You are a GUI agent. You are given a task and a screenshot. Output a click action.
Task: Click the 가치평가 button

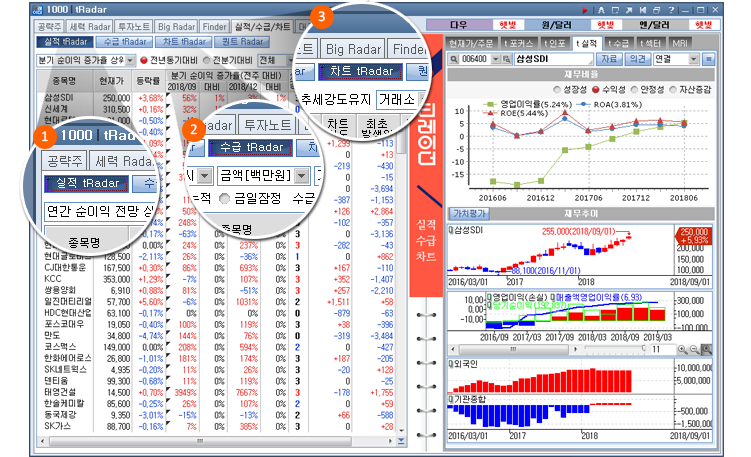coord(469,214)
